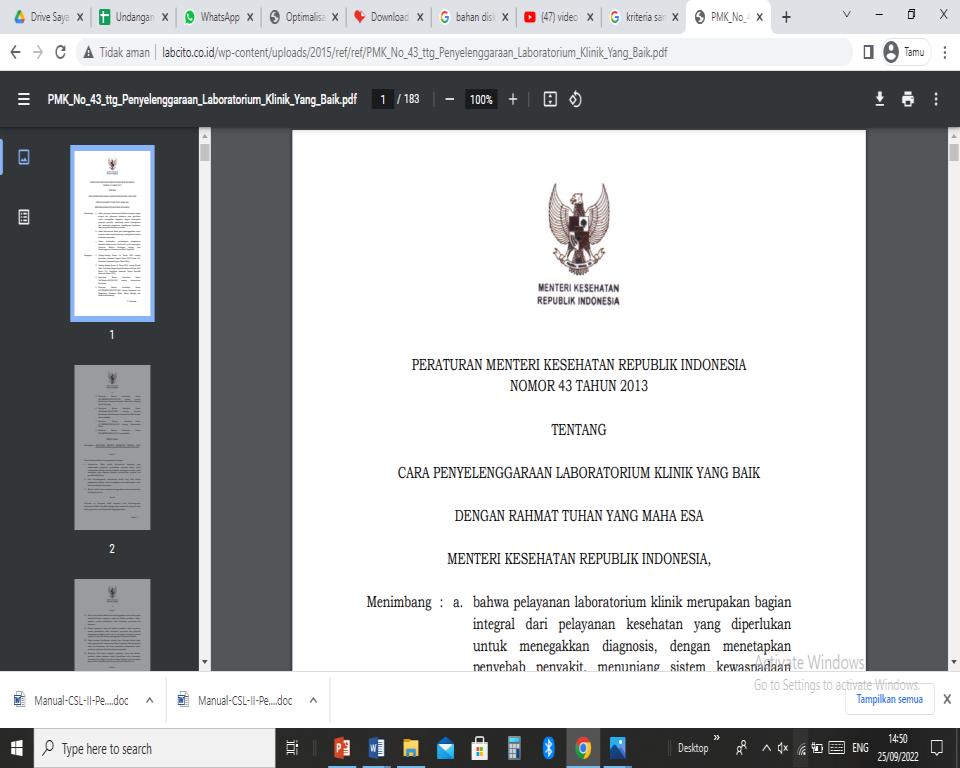Viewport: 960px width, 768px height.
Task: Switch to the Download tab
Action: click(382, 17)
